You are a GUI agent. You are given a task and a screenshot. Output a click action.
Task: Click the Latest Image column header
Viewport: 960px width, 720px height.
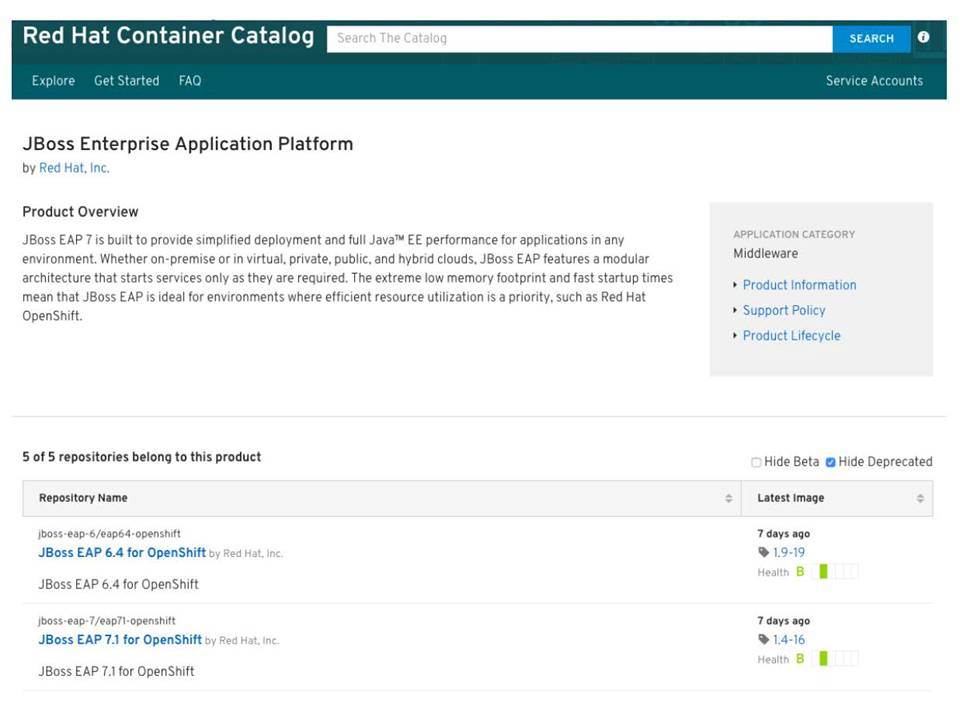pos(837,498)
